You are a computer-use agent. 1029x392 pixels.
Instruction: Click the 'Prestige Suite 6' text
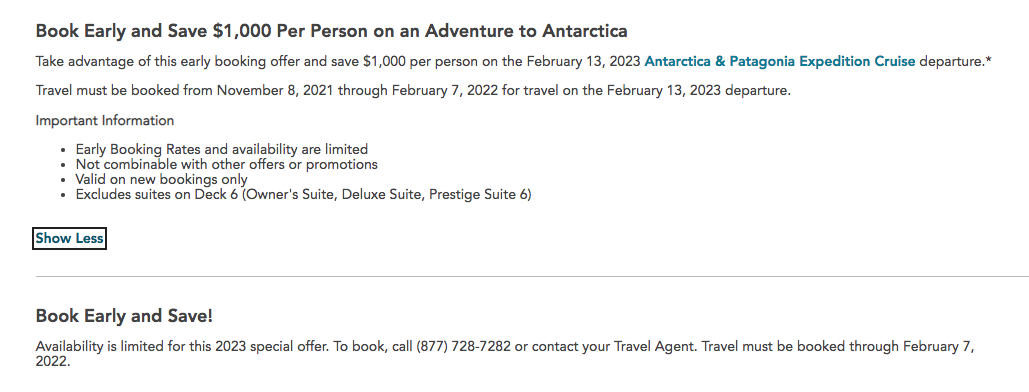point(478,194)
